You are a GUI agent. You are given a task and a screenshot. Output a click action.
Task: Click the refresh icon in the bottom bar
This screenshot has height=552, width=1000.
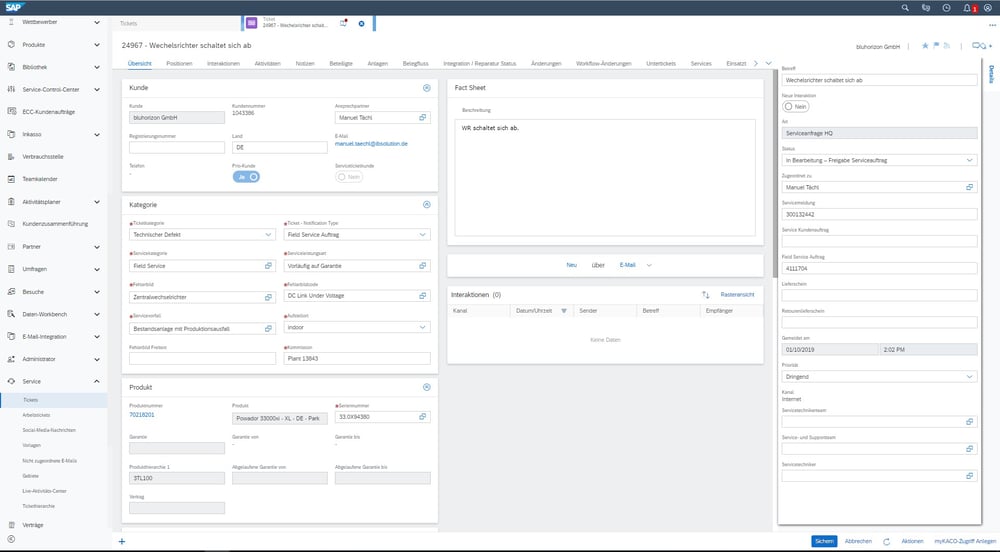(x=886, y=541)
